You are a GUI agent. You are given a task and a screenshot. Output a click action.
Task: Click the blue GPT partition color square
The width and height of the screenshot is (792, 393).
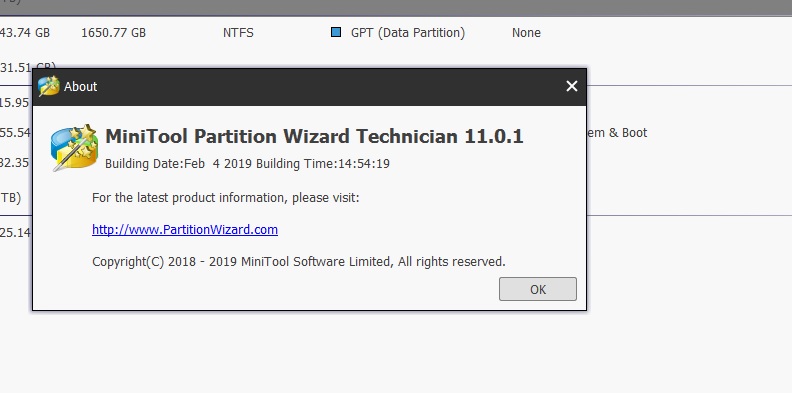[336, 32]
